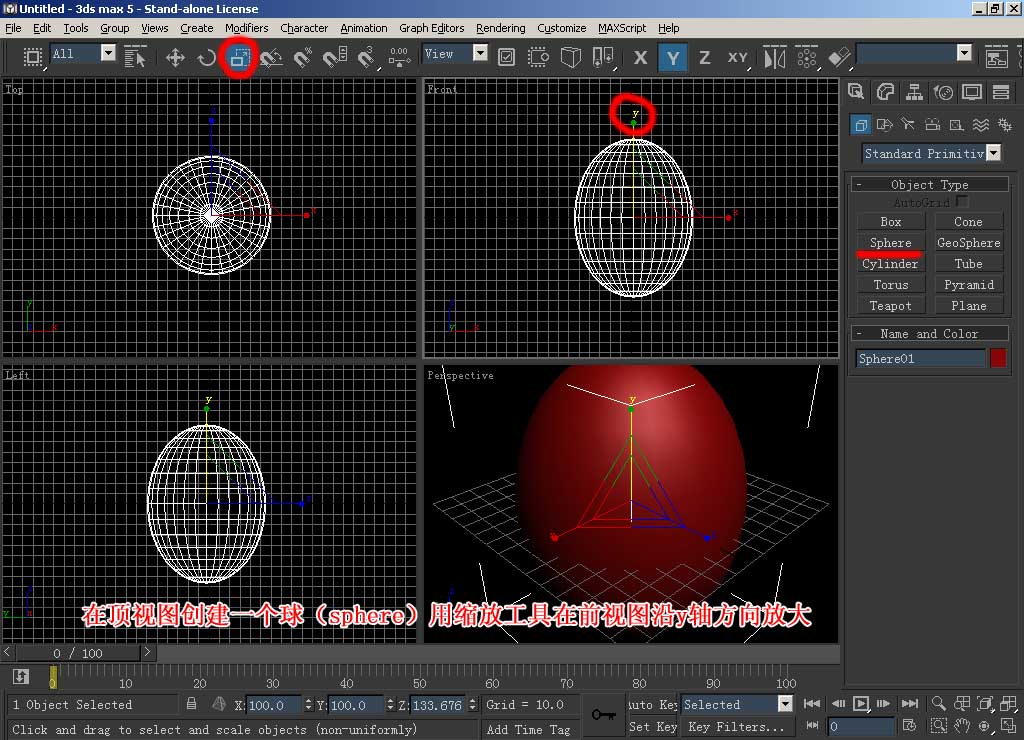Click the Torus primitive button
Image resolution: width=1024 pixels, height=740 pixels.
[x=890, y=285]
